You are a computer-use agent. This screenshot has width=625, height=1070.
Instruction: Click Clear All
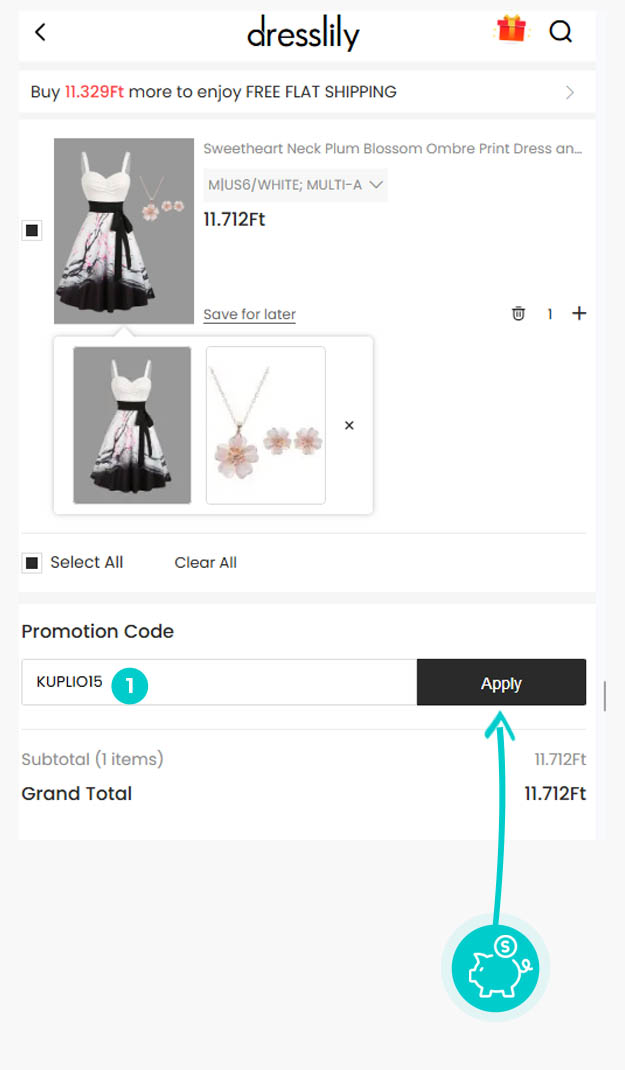point(205,562)
